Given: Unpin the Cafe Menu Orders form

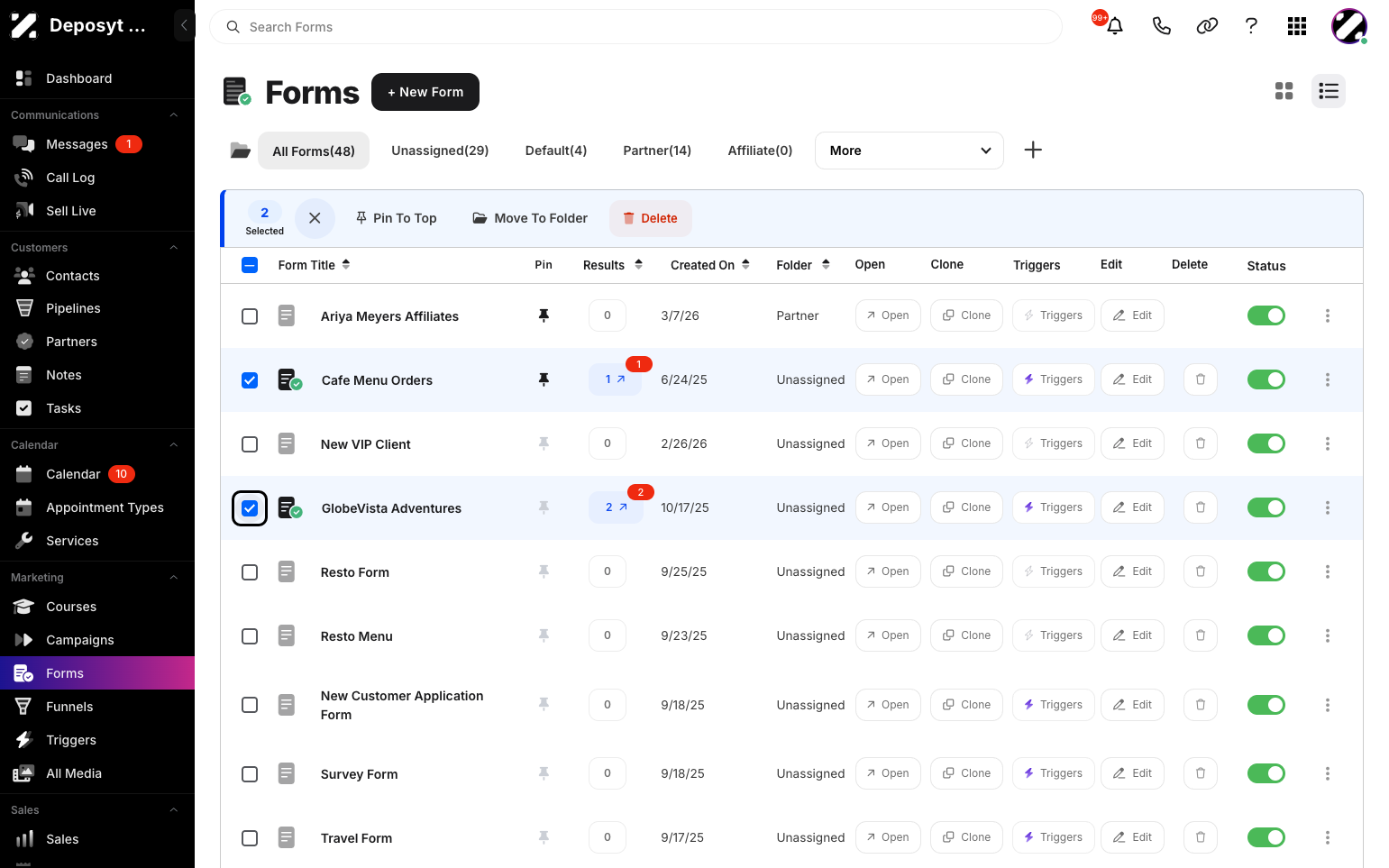Looking at the screenshot, I should 544,379.
